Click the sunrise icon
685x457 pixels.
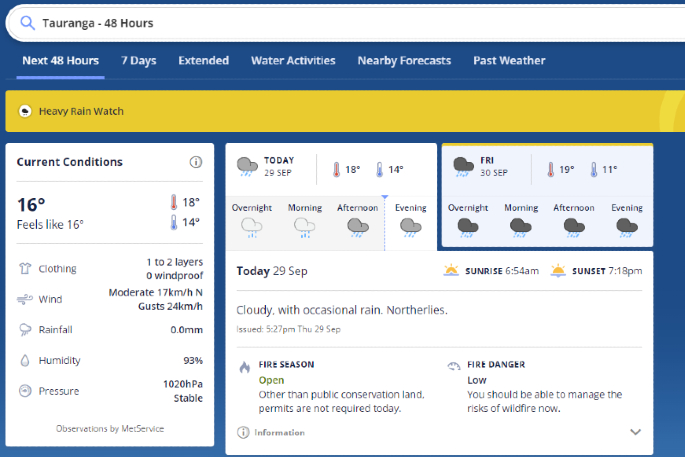pos(452,271)
